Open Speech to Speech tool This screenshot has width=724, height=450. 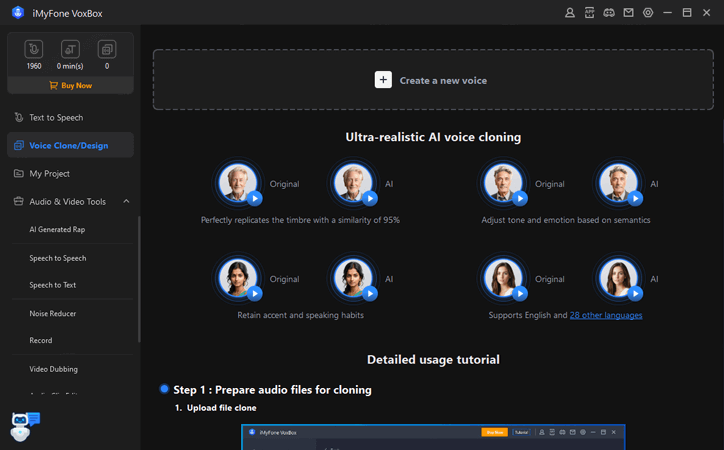coord(58,258)
